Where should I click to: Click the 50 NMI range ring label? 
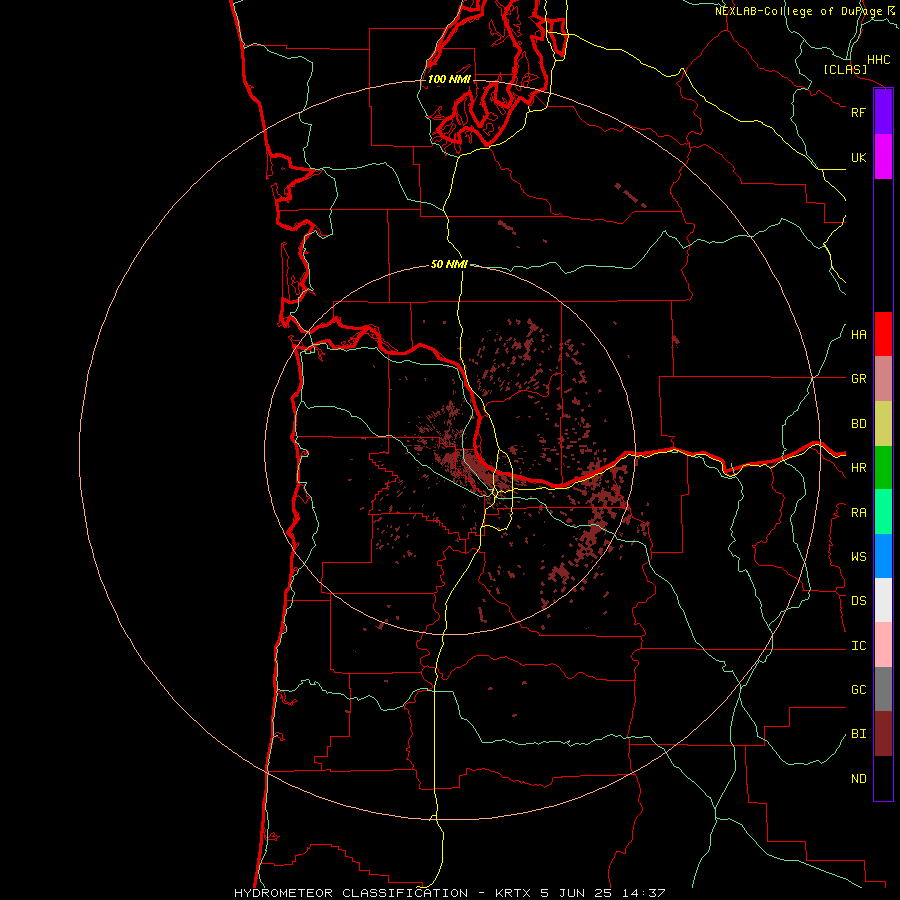coord(449,264)
